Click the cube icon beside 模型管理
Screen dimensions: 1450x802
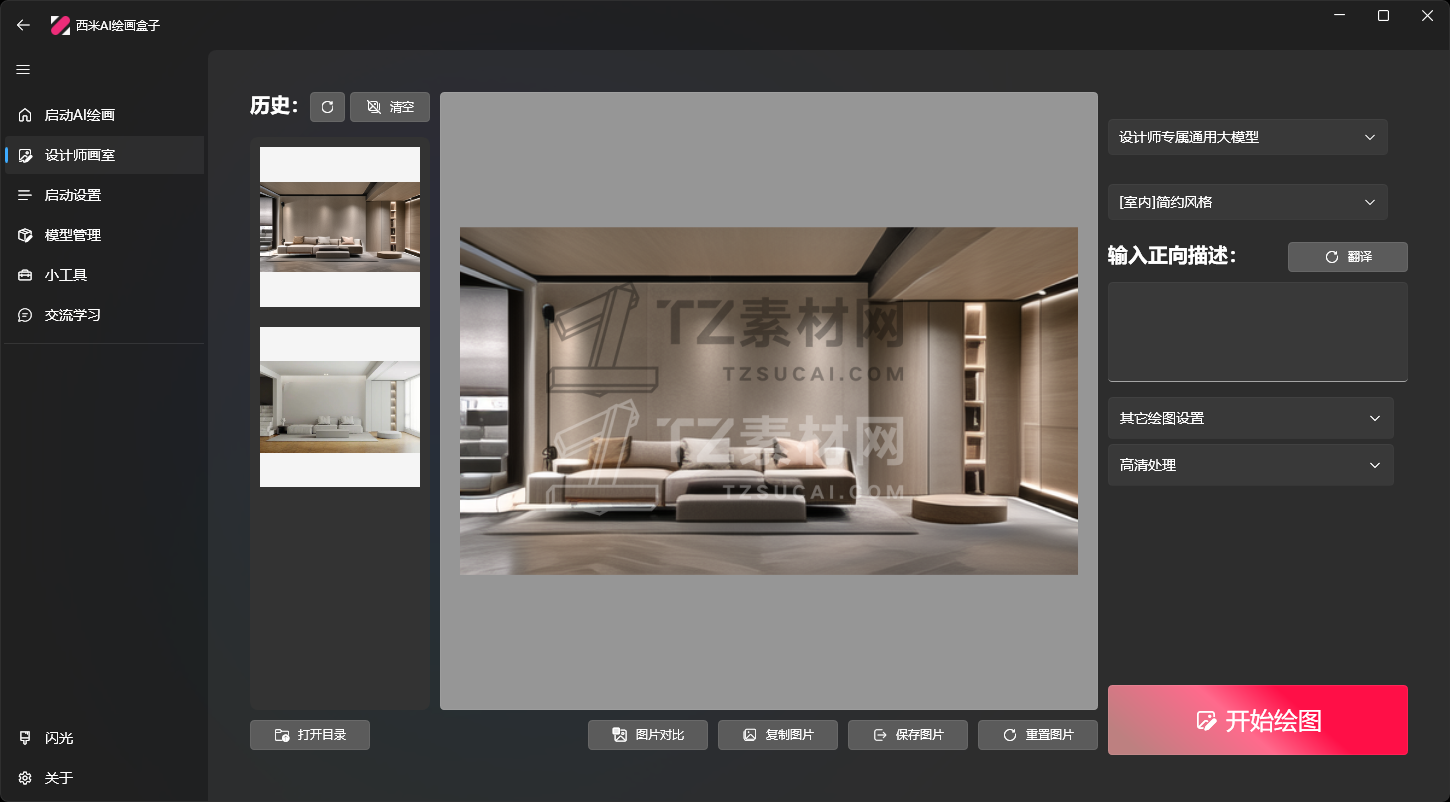25,235
